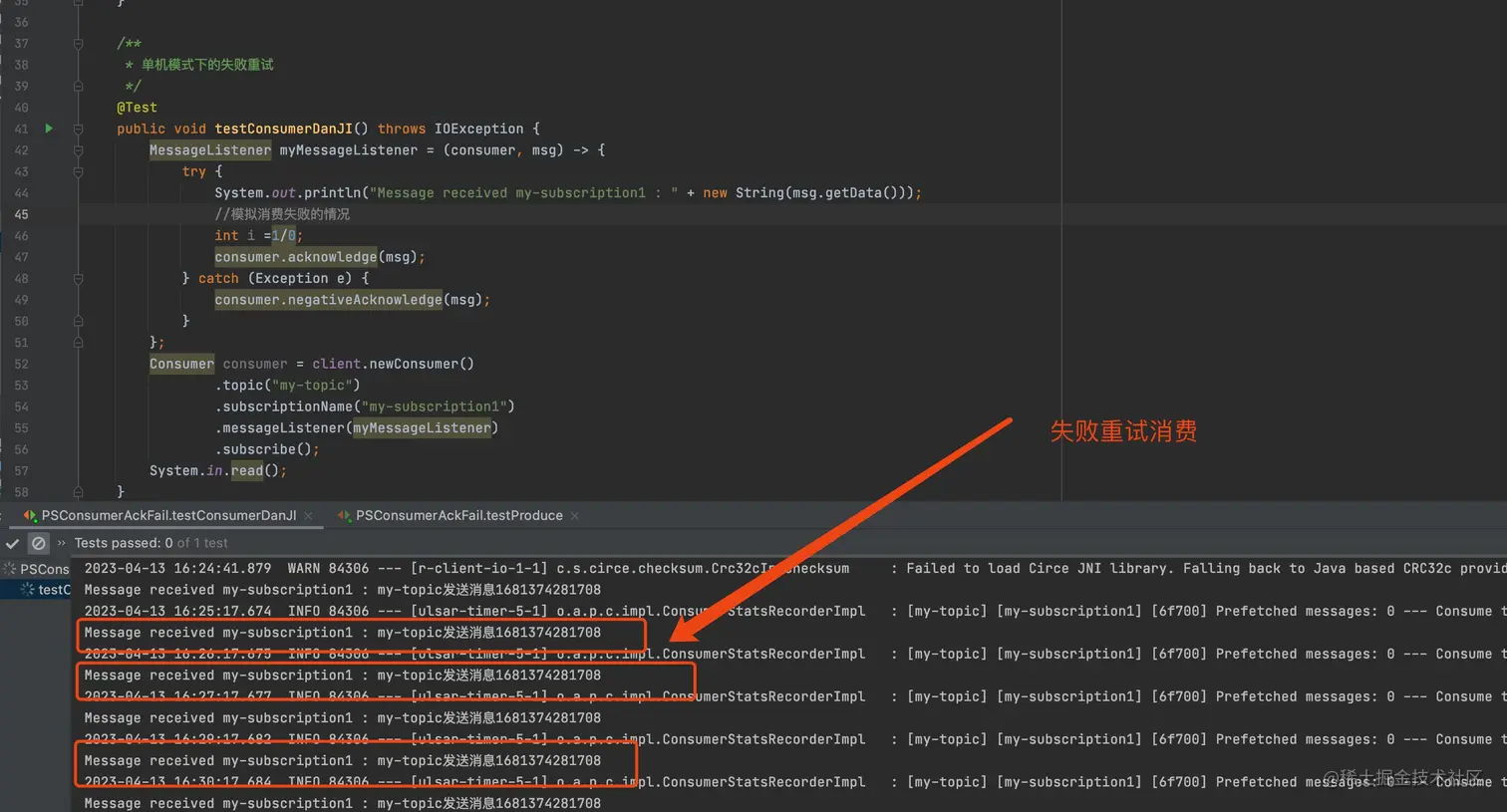Click line number 46 in the gutter
Image resolution: width=1507 pixels, height=812 pixels.
pyautogui.click(x=21, y=236)
